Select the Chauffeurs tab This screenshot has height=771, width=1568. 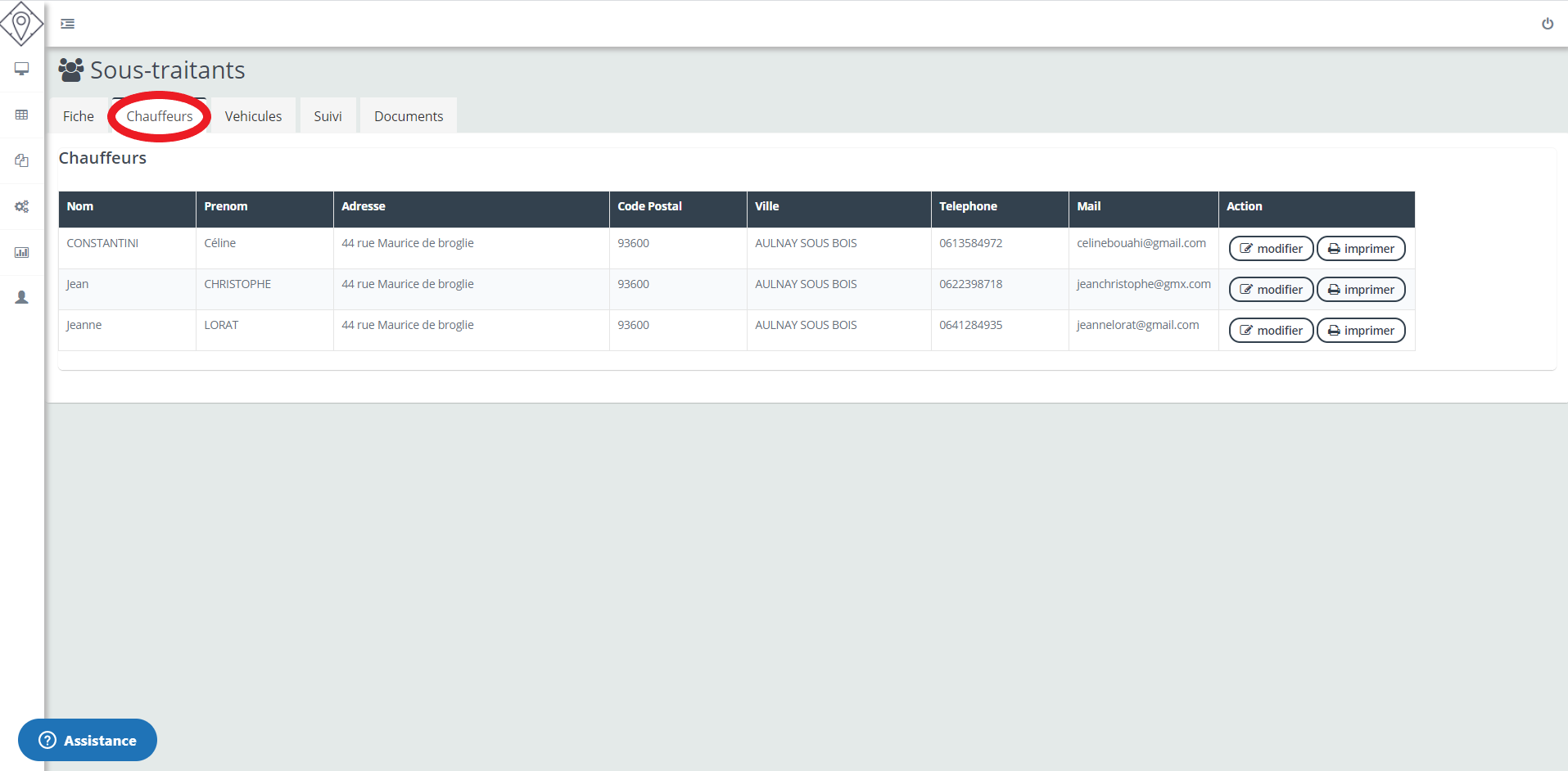coord(160,116)
